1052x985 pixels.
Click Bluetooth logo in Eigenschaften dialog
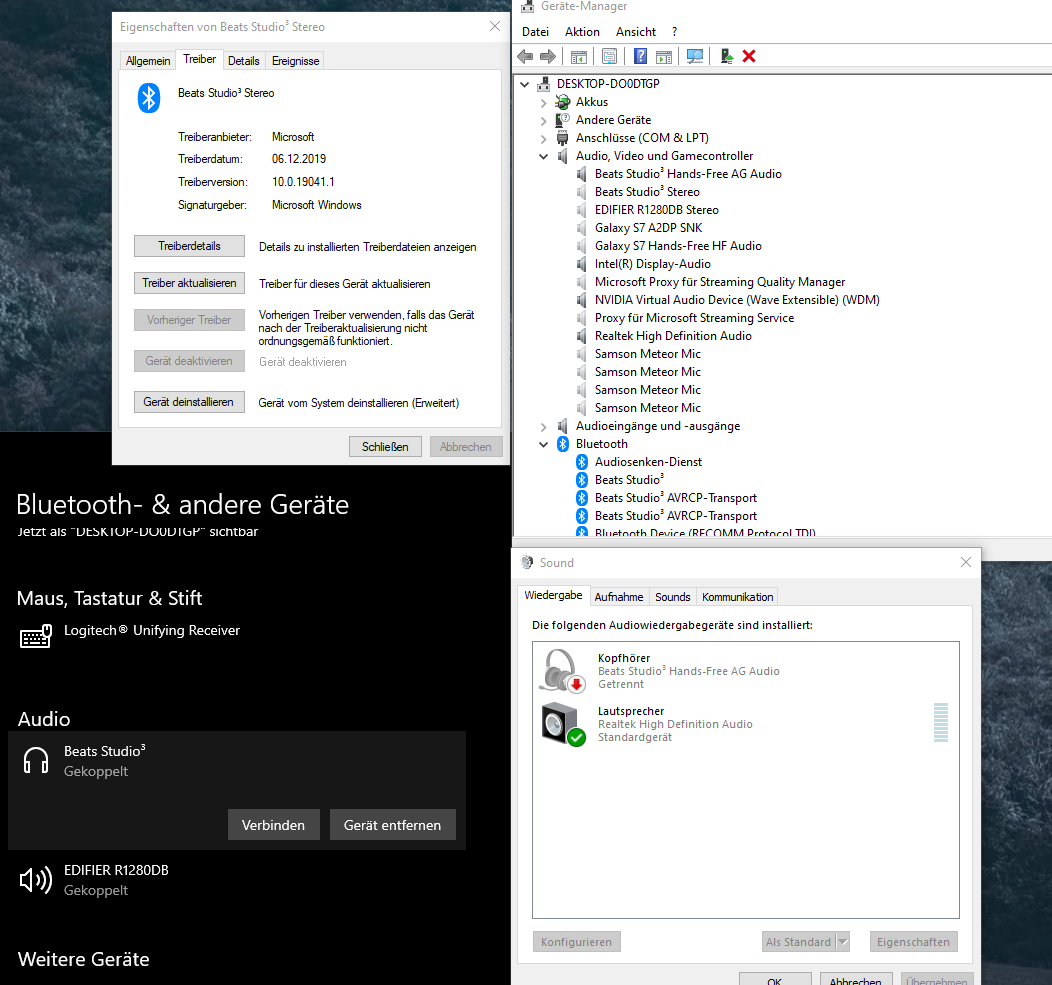click(149, 98)
